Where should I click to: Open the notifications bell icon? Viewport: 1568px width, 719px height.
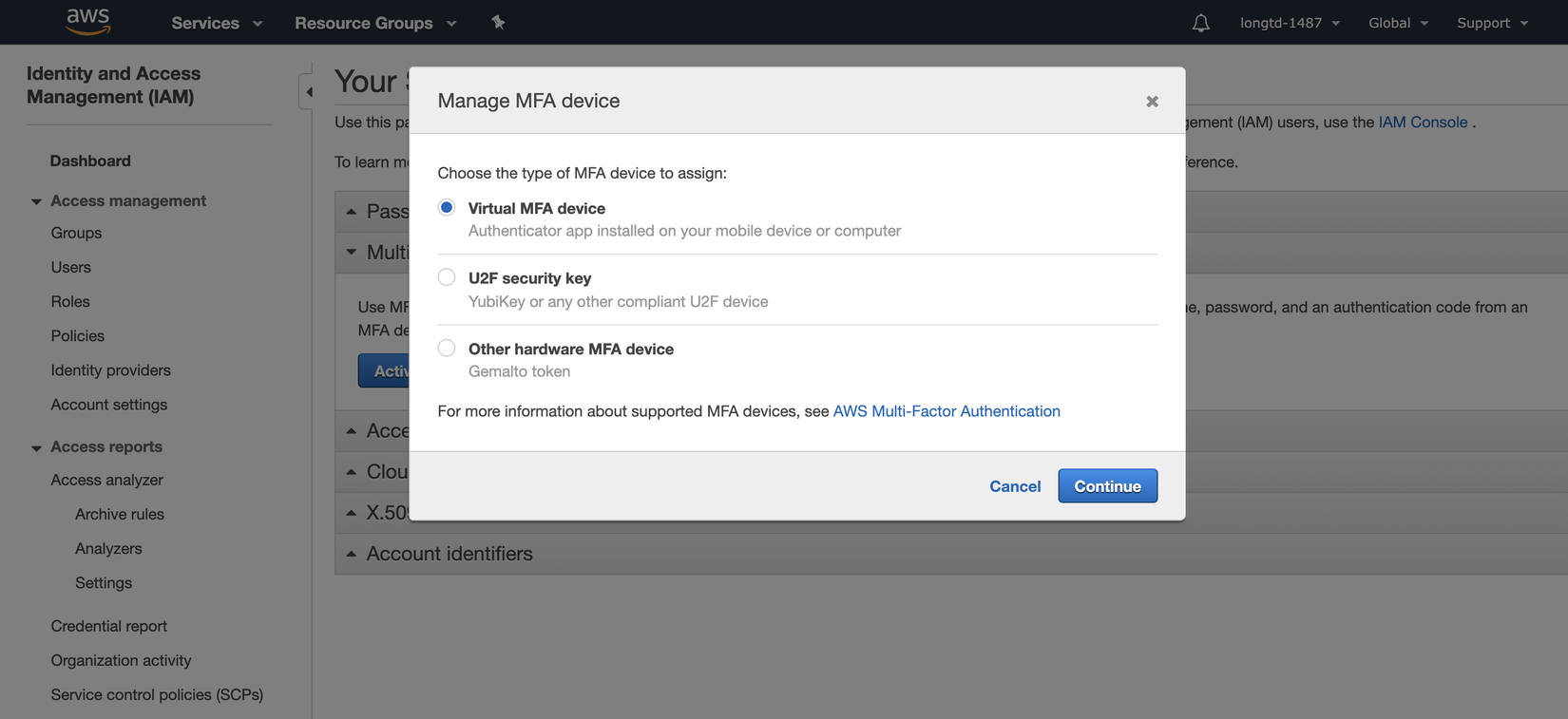pyautogui.click(x=1200, y=23)
